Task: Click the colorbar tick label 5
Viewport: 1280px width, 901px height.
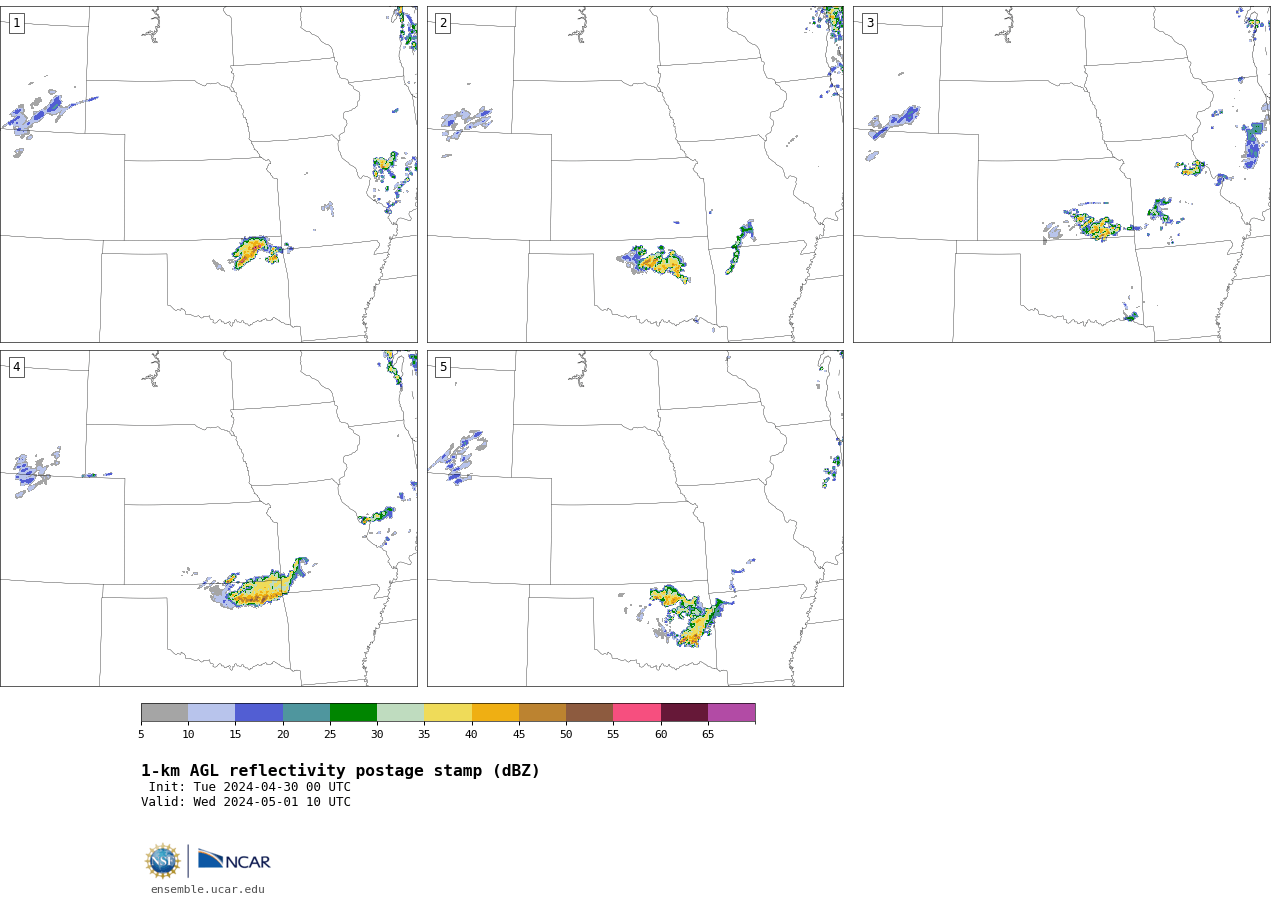Action: point(141,734)
